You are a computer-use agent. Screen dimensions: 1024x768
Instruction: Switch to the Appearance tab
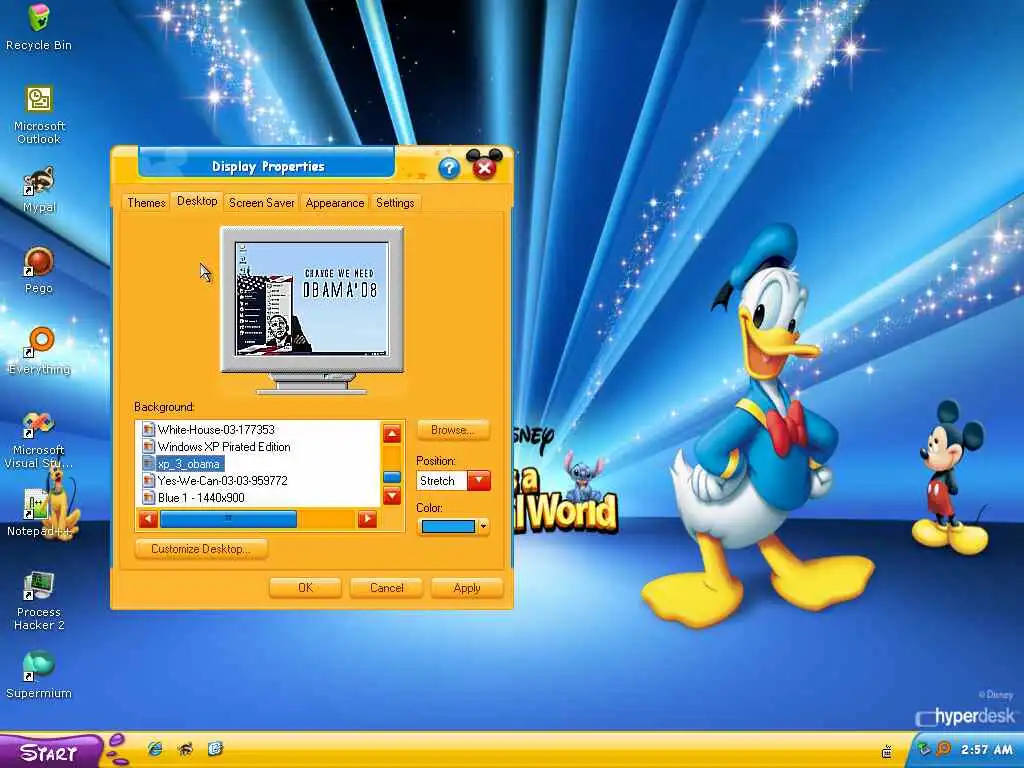tap(334, 202)
